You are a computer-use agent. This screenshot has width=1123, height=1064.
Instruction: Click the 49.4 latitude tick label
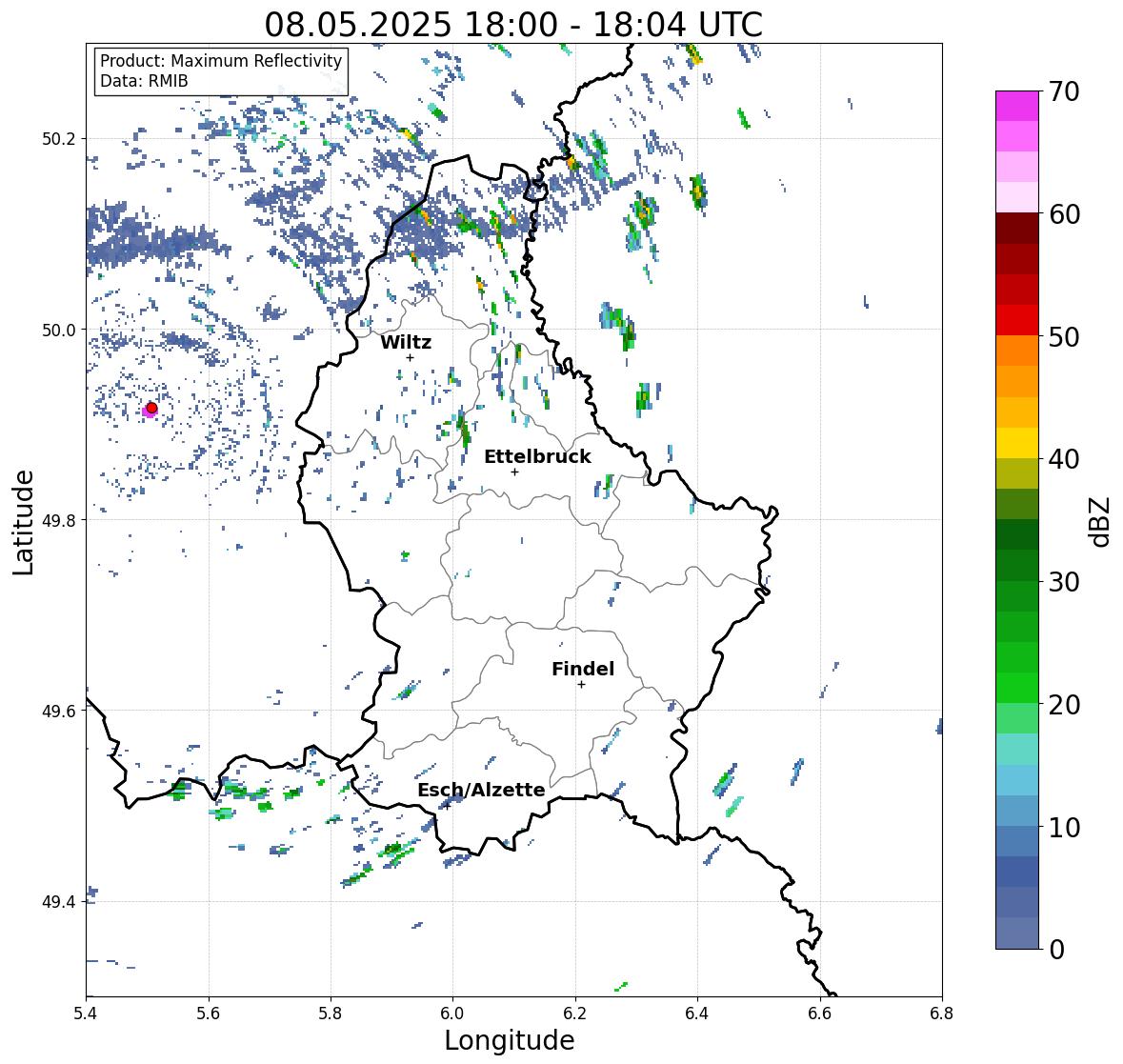point(59,901)
